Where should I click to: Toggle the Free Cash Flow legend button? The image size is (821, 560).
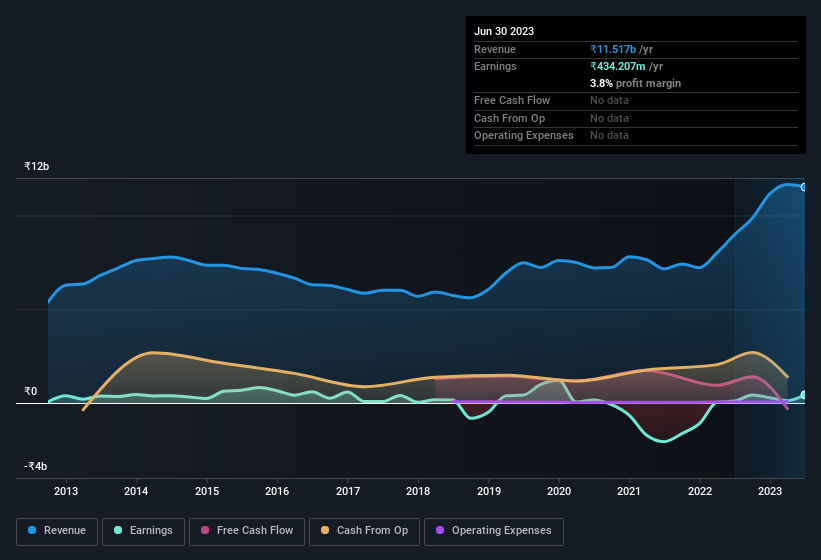(247, 531)
